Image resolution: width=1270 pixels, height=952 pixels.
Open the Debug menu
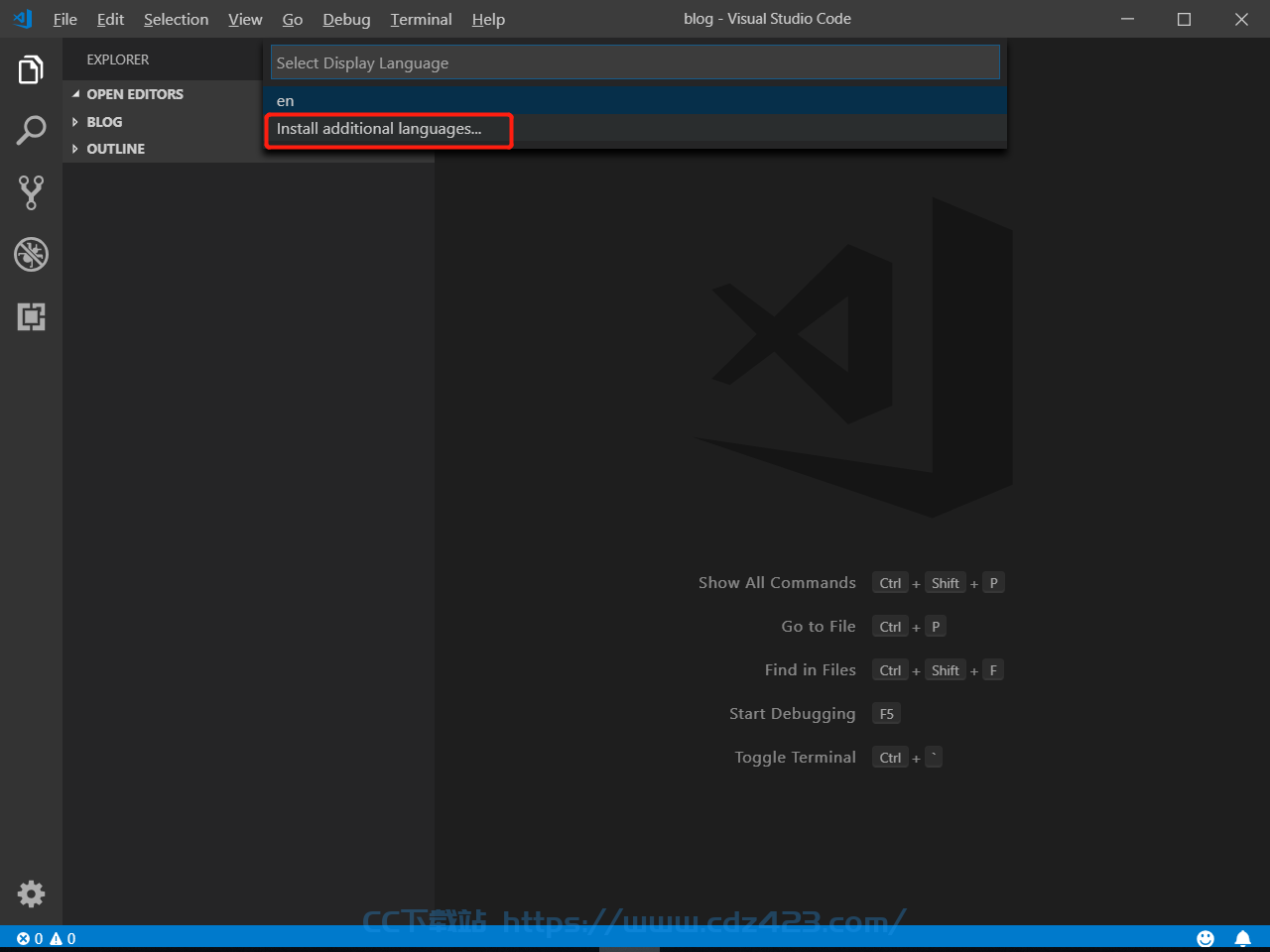346,19
